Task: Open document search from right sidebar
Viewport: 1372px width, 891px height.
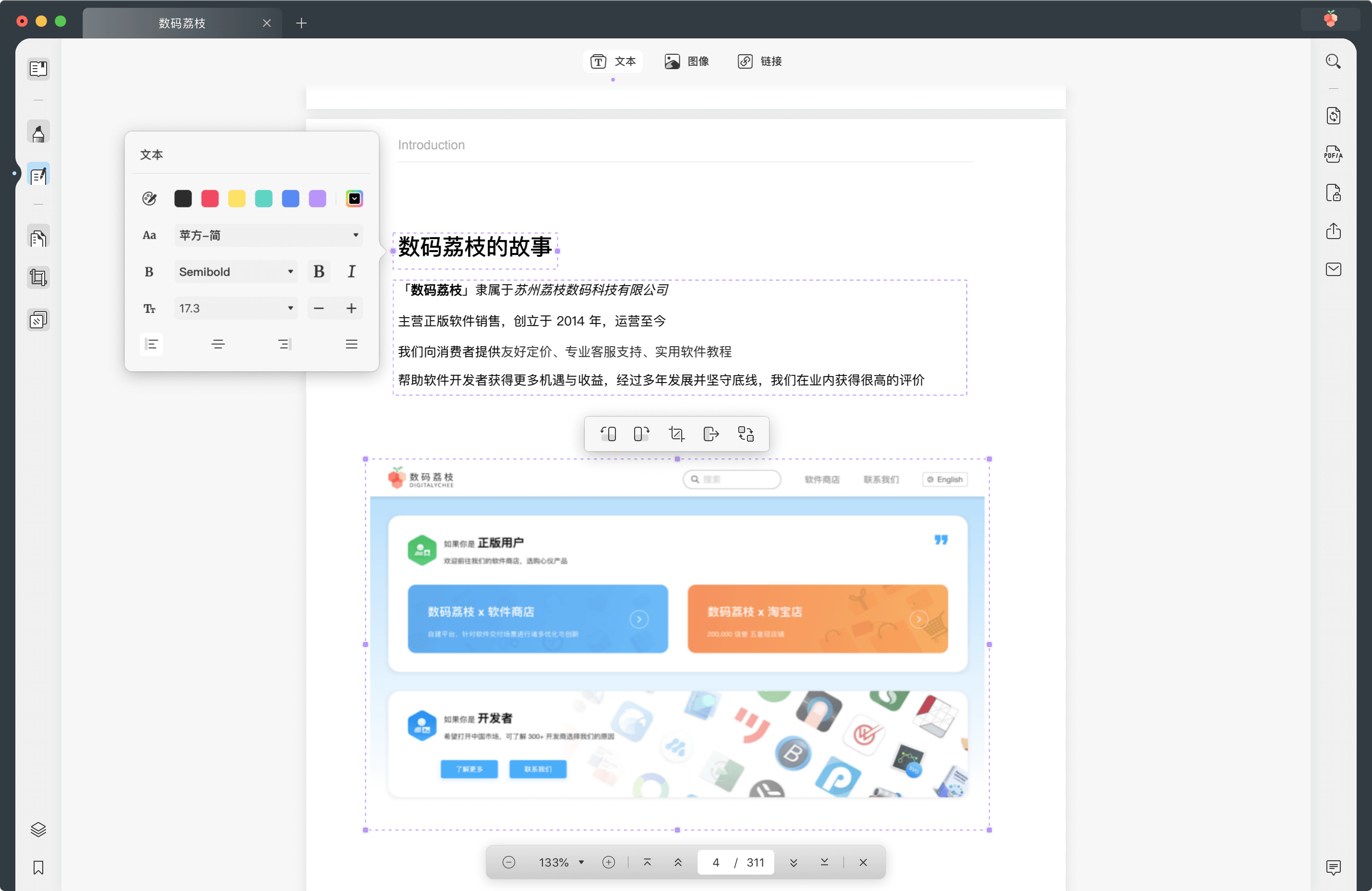Action: [1334, 60]
